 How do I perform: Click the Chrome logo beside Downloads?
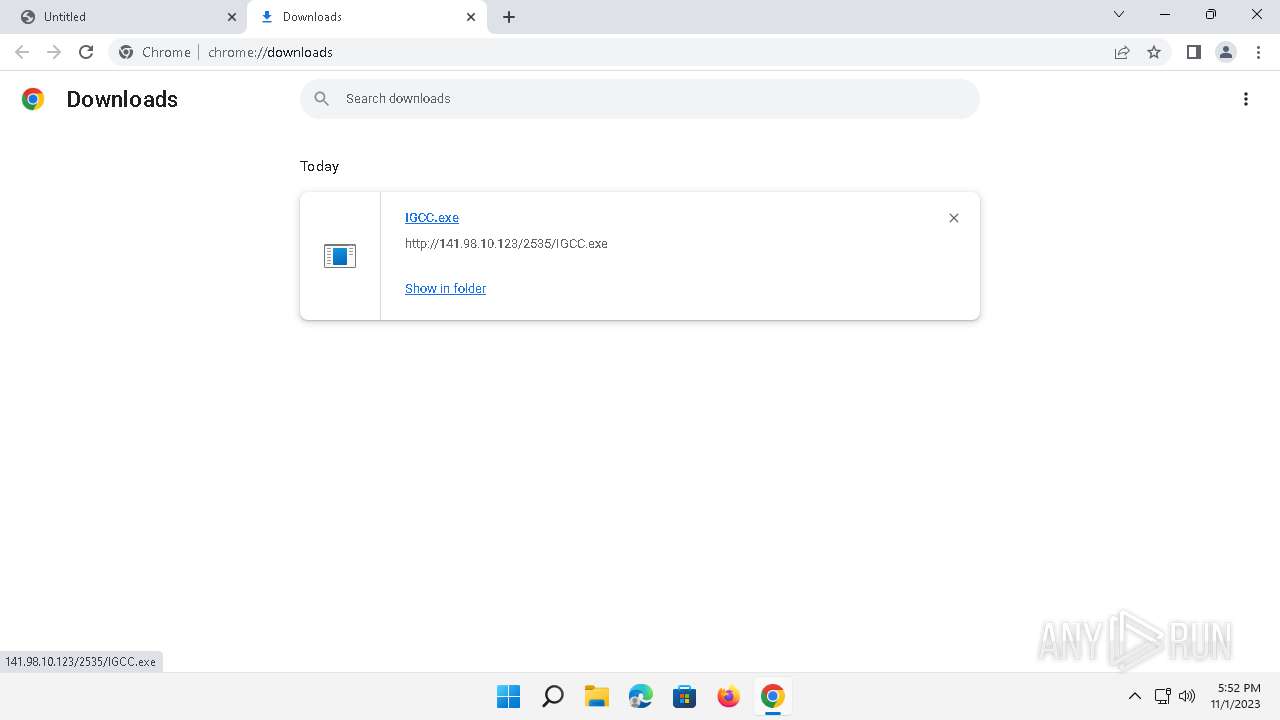click(33, 99)
